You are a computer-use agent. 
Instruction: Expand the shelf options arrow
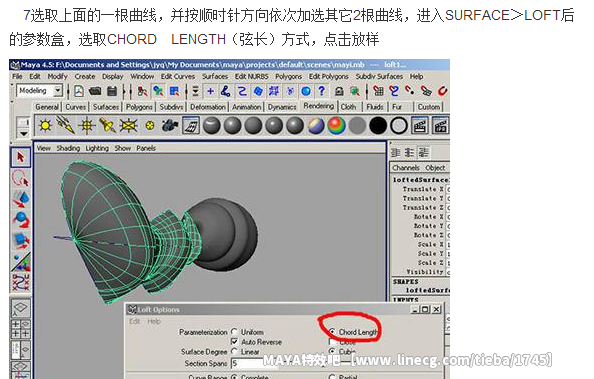click(x=23, y=133)
